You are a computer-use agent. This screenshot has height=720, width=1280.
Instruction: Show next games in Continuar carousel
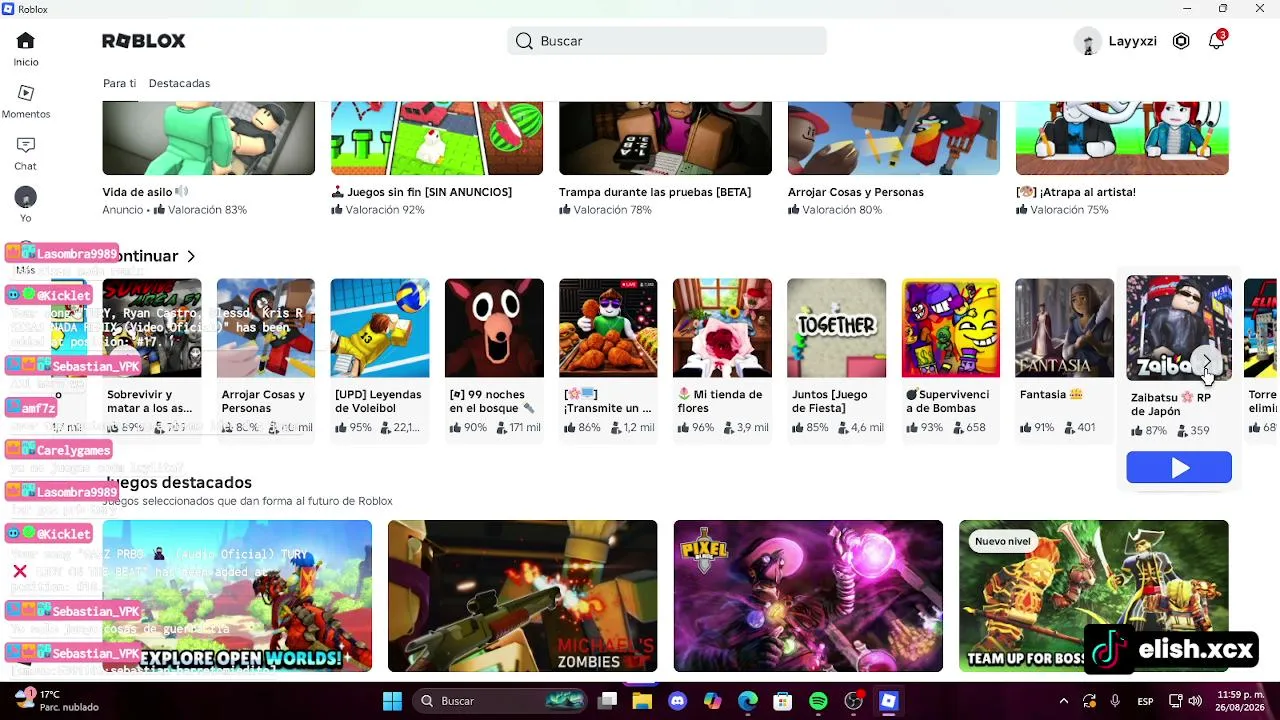pyautogui.click(x=1207, y=362)
